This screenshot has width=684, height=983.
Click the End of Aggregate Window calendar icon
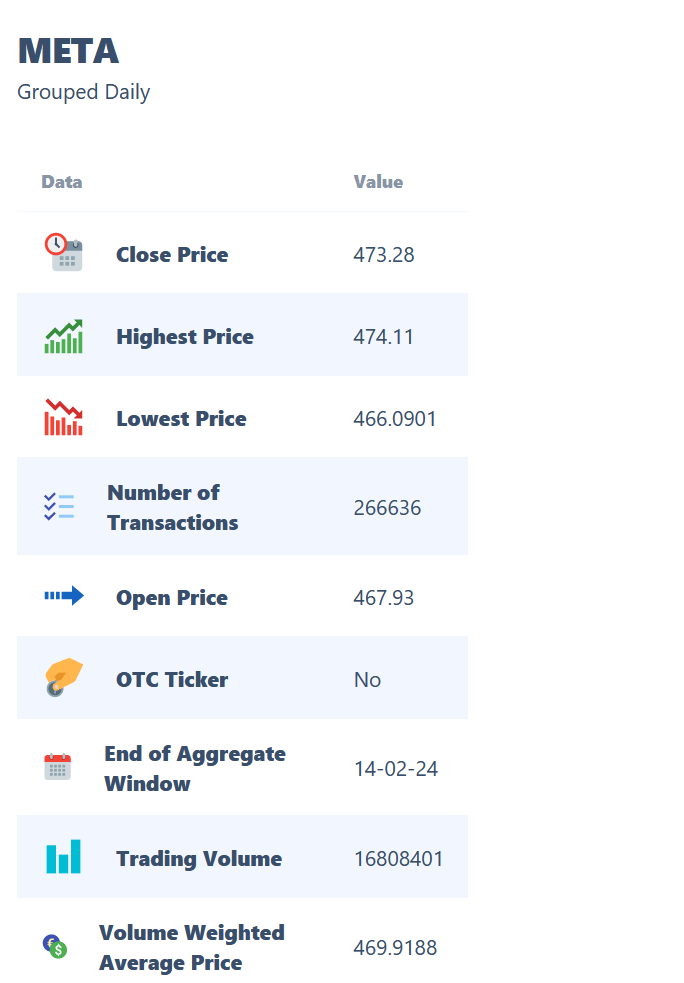coord(58,767)
